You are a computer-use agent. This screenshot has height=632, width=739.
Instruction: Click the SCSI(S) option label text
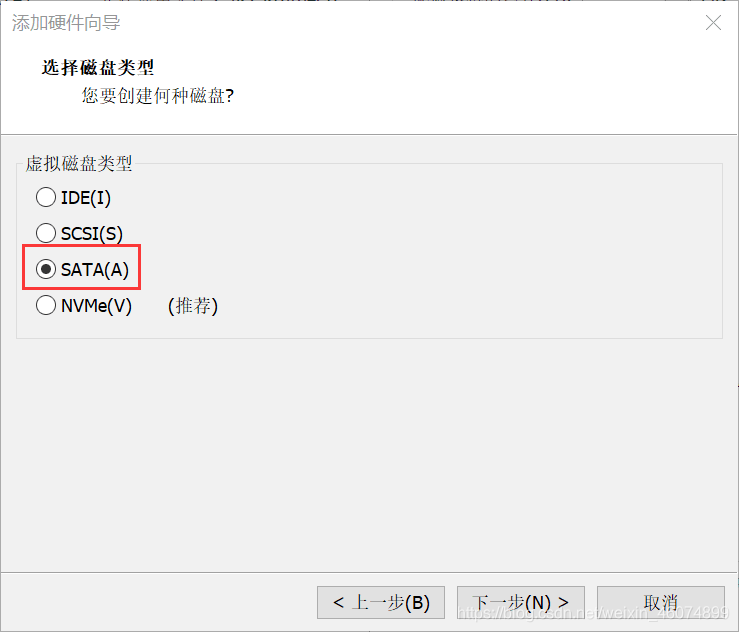tap(92, 233)
